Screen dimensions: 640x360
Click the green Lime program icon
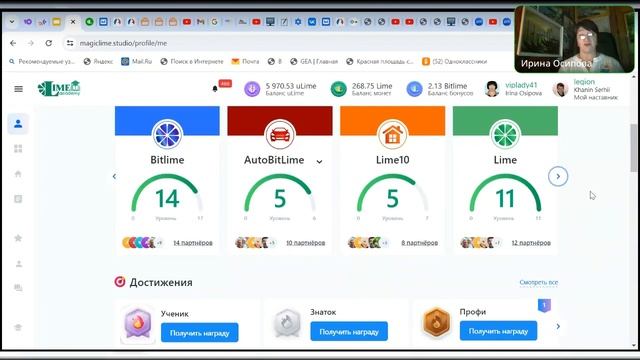(505, 134)
